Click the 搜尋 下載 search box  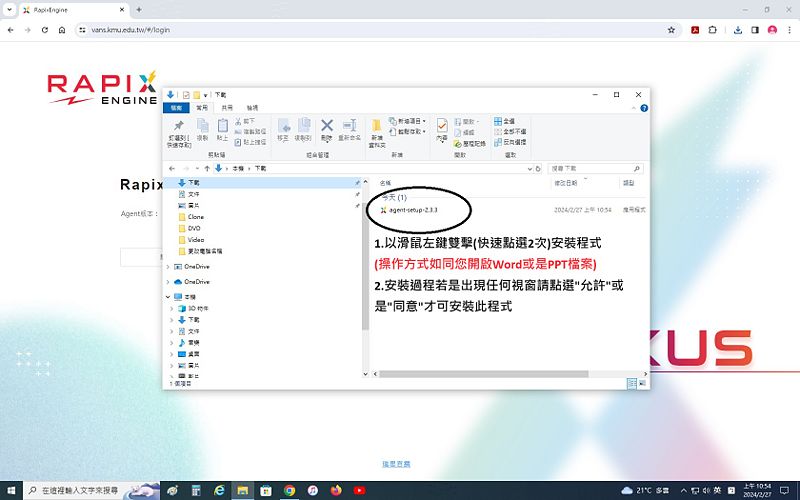[x=595, y=168]
